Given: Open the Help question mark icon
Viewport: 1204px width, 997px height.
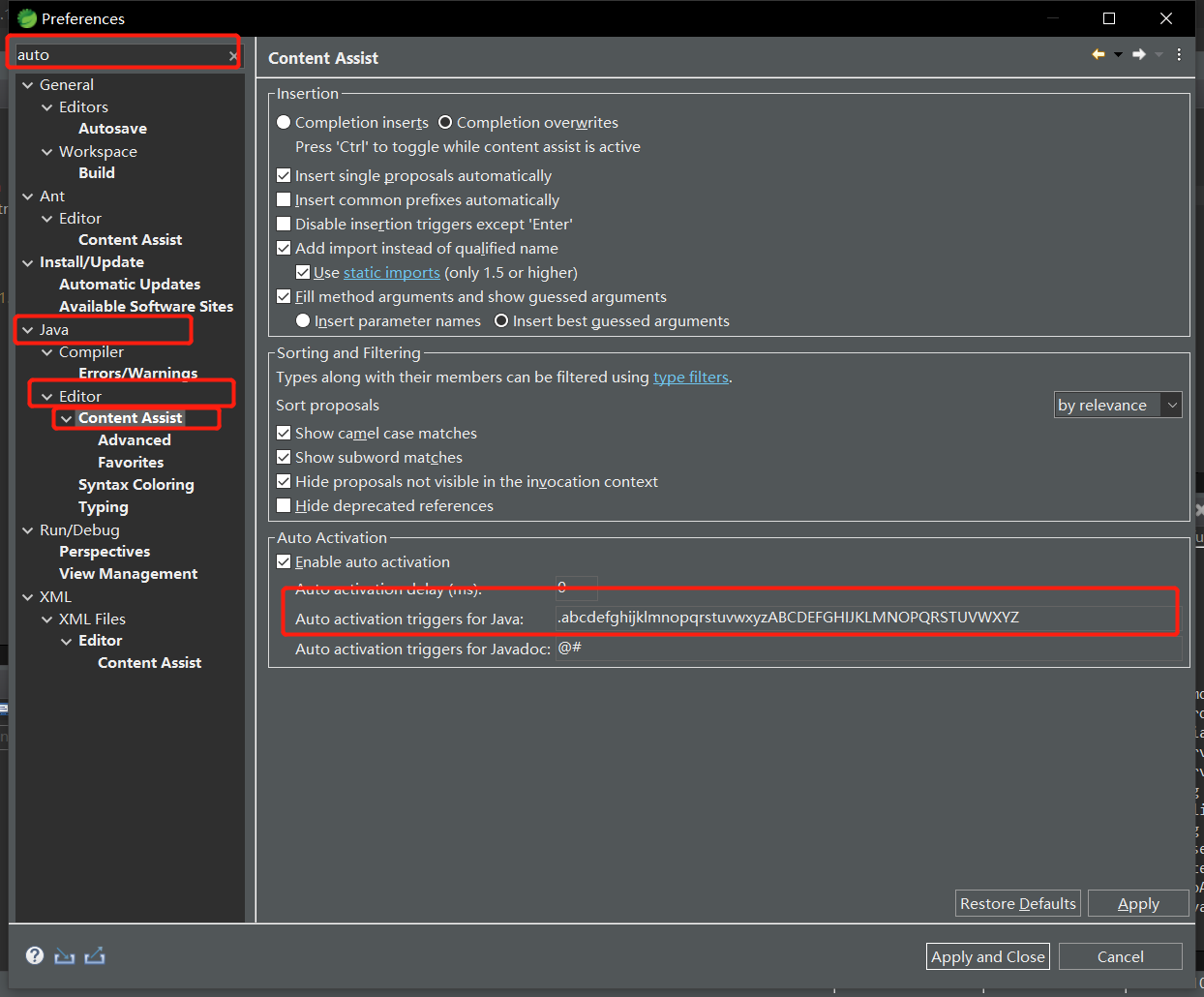Looking at the screenshot, I should coord(35,955).
